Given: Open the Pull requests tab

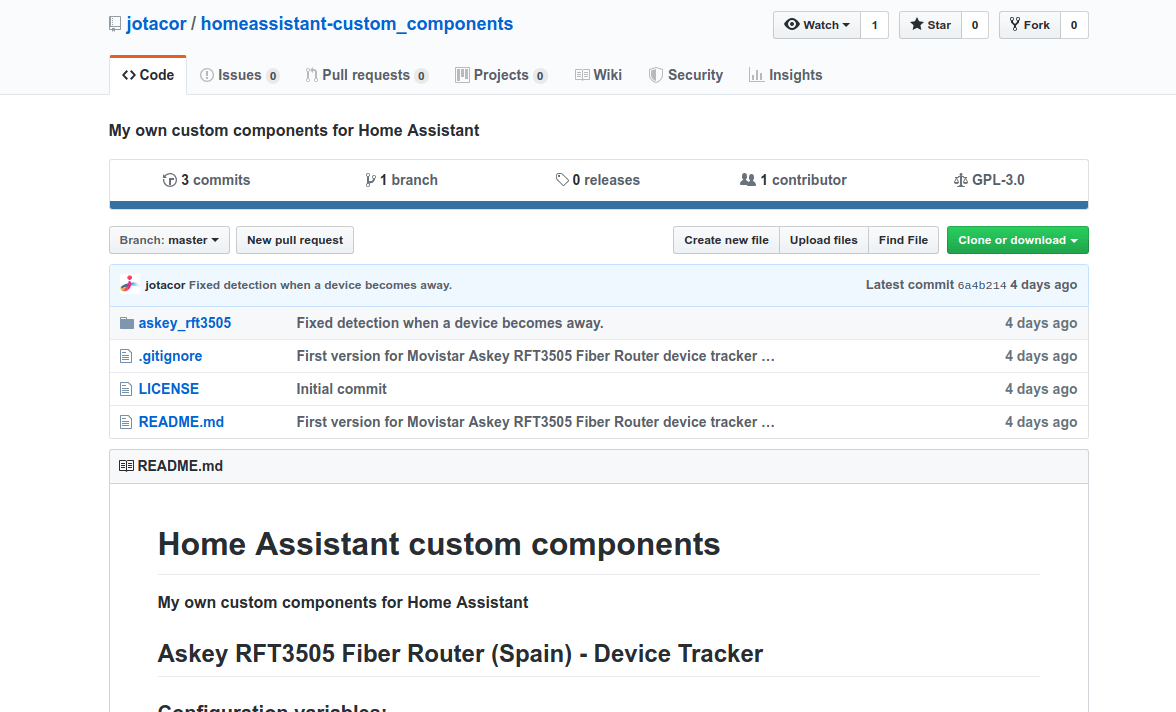Looking at the screenshot, I should pyautogui.click(x=366, y=75).
